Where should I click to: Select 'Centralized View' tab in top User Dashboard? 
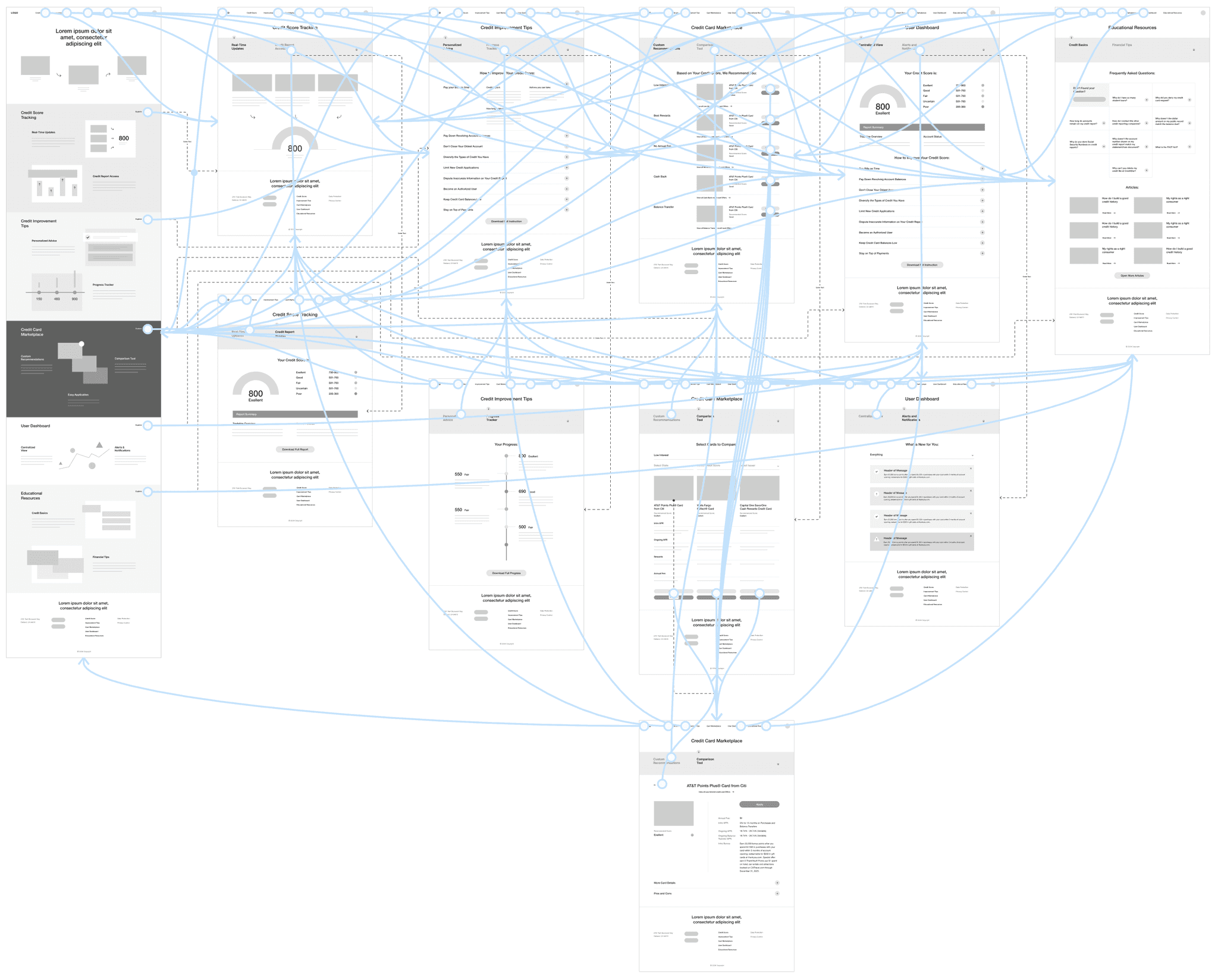click(x=871, y=45)
